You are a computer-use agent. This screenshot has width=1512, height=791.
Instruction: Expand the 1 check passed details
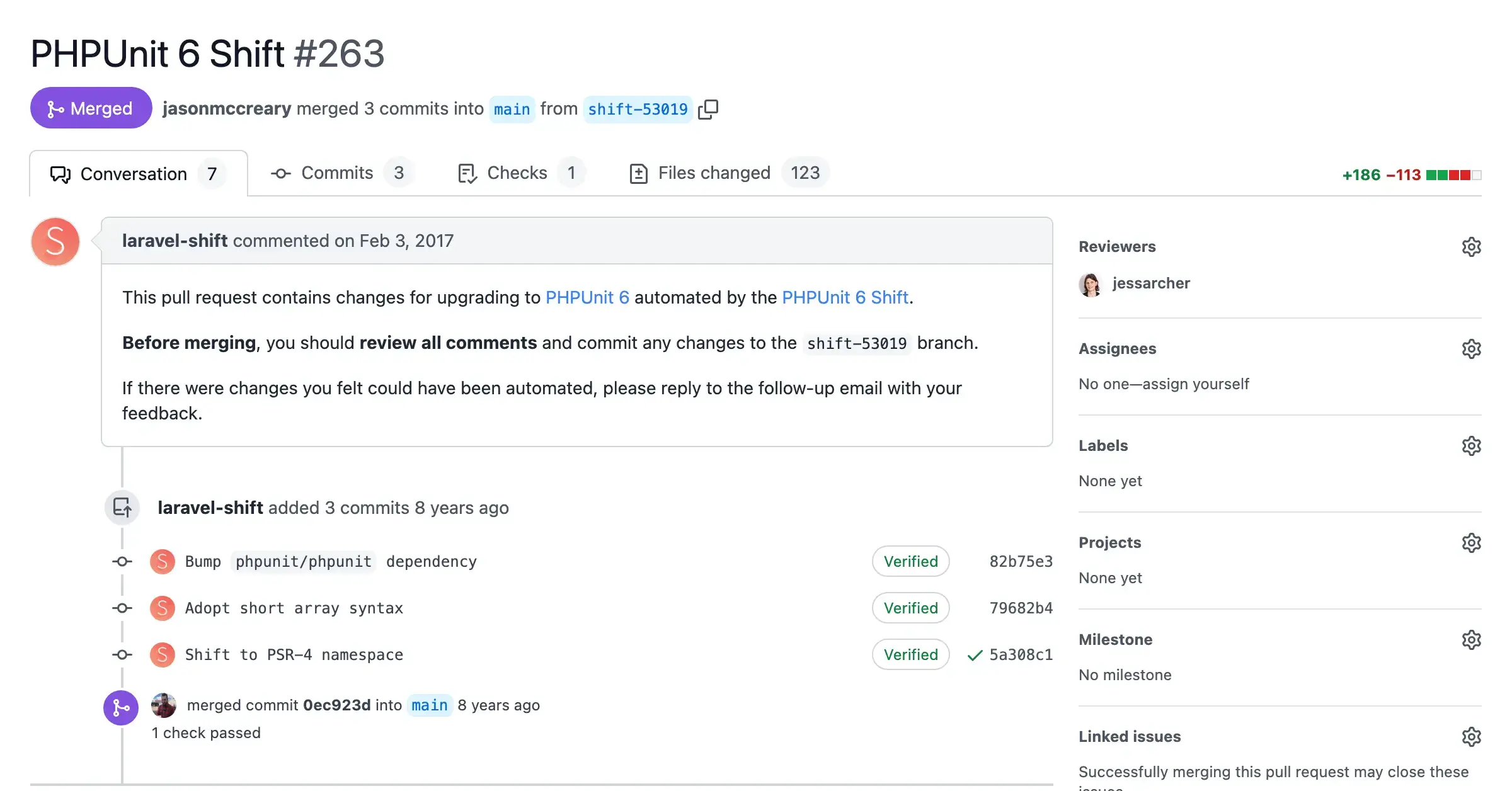206,732
